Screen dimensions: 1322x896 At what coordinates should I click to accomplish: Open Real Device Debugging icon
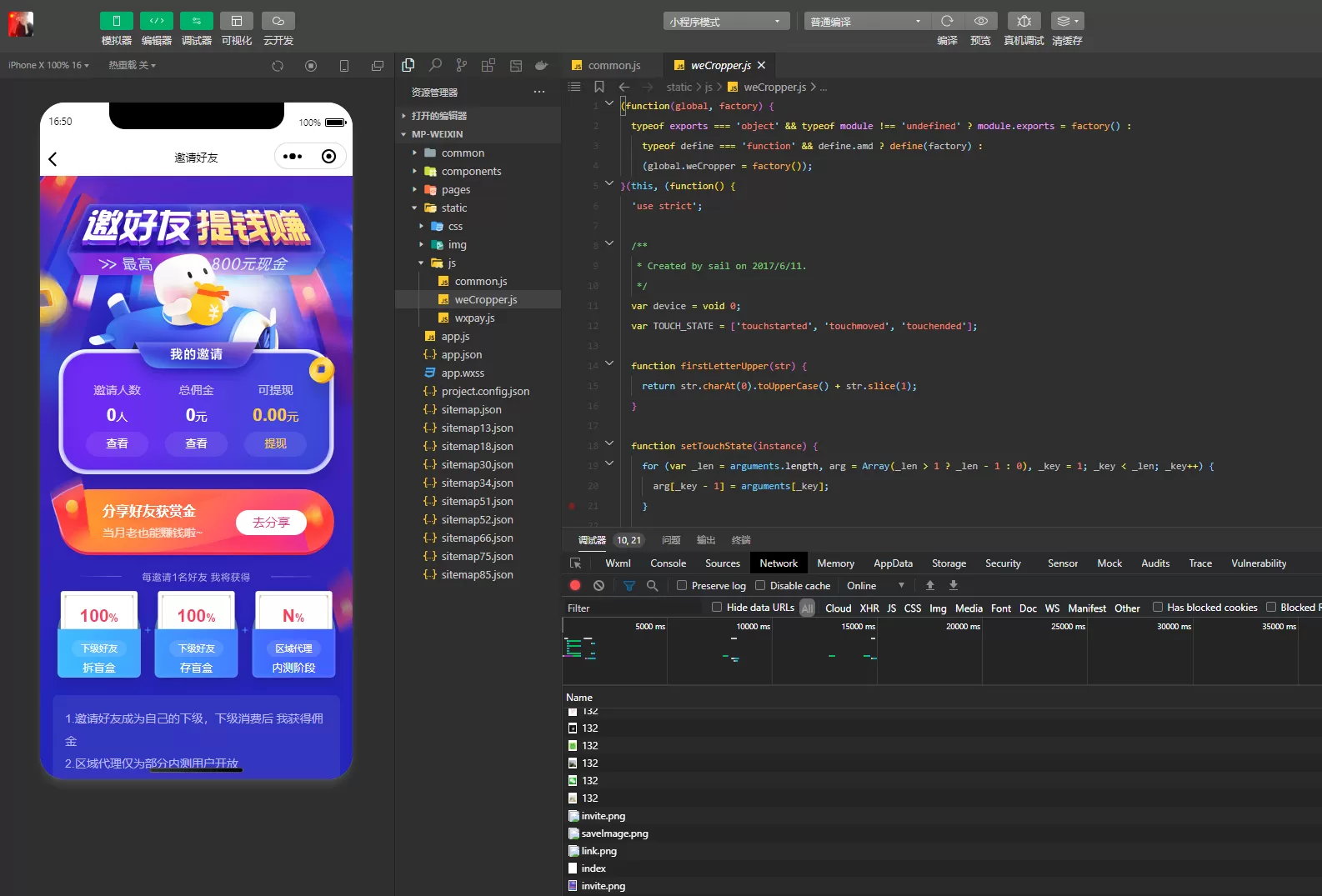click(1024, 21)
